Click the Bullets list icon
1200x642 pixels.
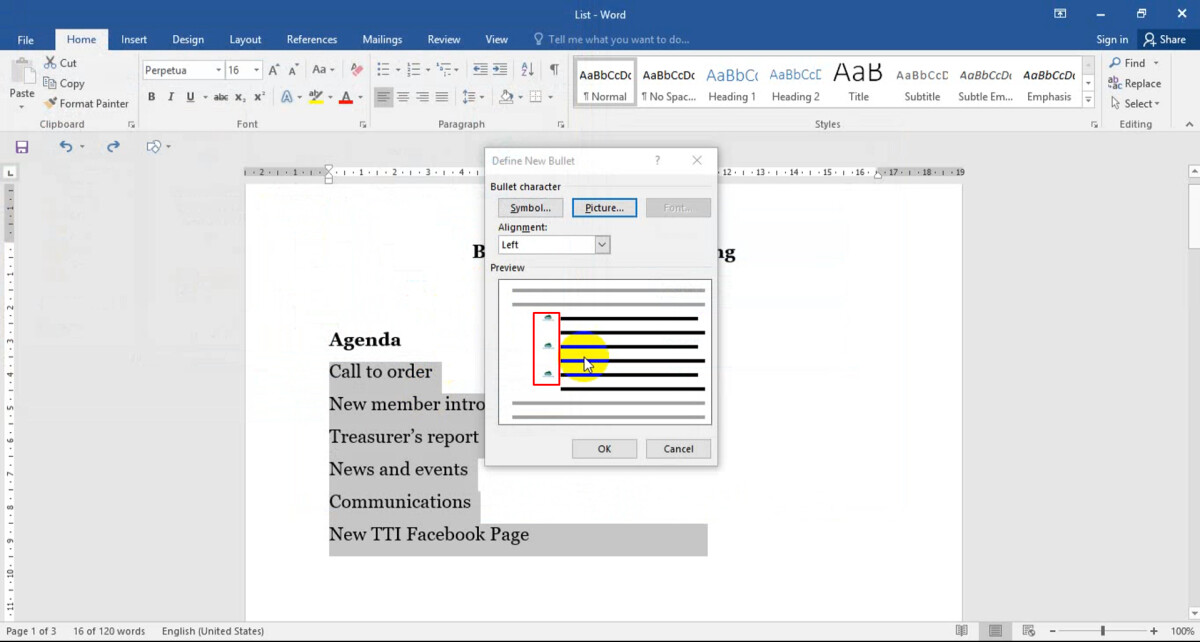(382, 69)
